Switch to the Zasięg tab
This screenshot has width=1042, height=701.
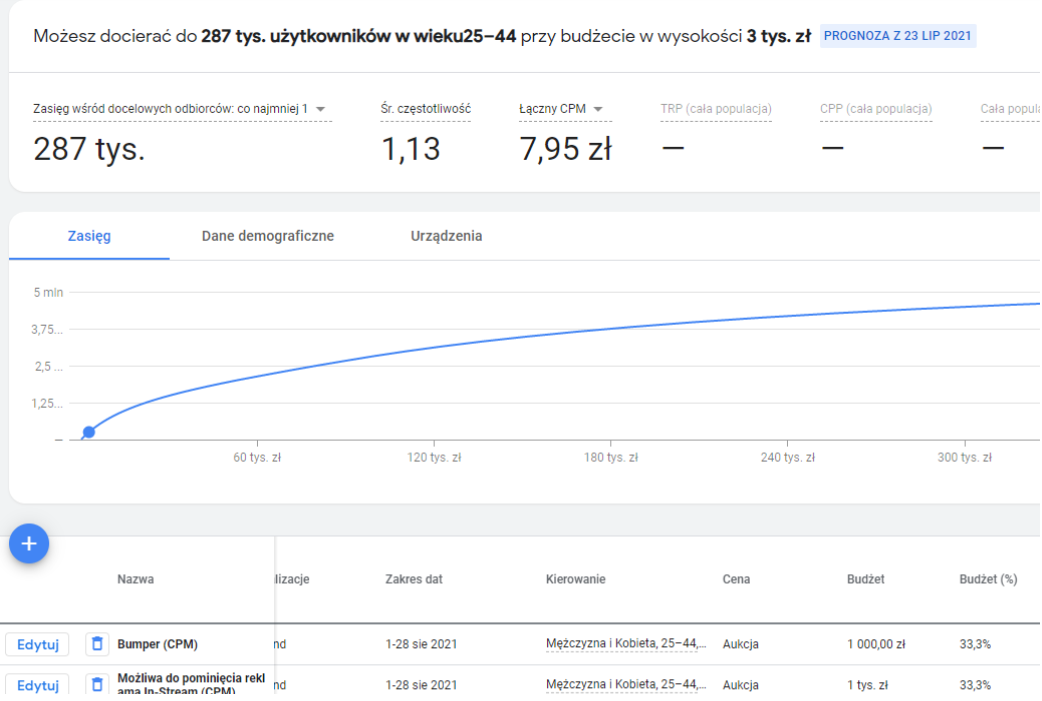point(89,236)
